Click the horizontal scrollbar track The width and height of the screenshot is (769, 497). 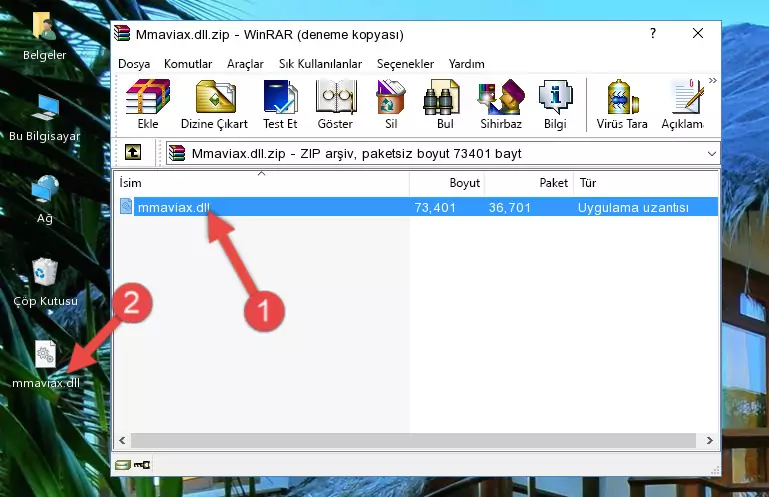click(x=413, y=440)
